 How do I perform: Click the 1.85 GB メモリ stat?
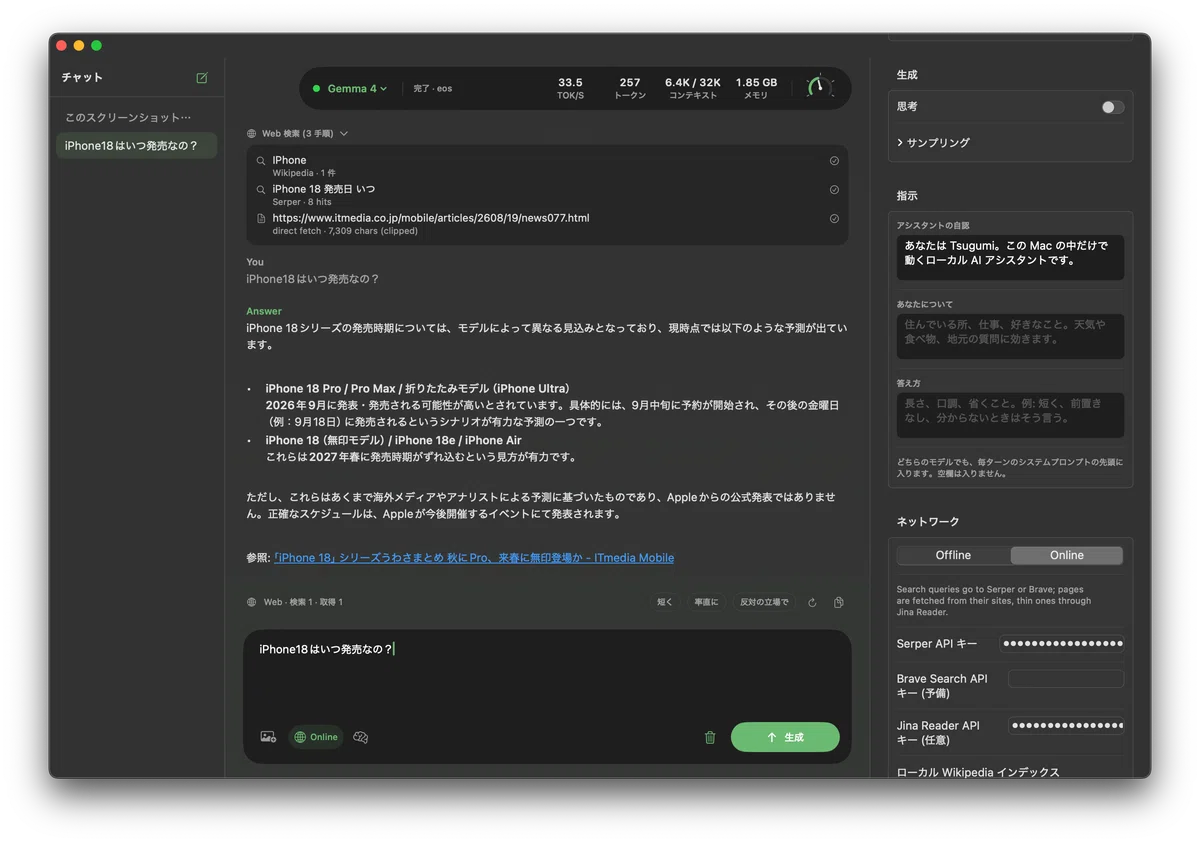(x=756, y=88)
